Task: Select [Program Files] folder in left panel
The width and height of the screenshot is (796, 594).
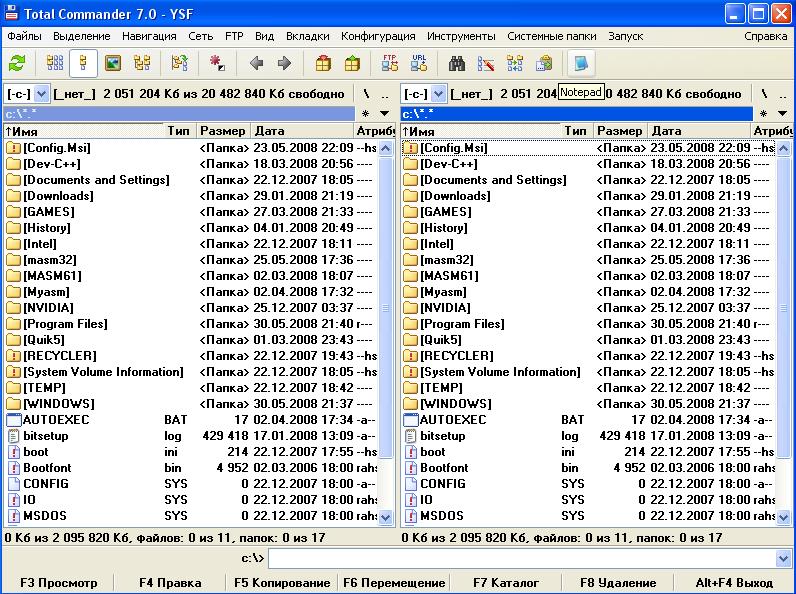Action: coord(191,324)
